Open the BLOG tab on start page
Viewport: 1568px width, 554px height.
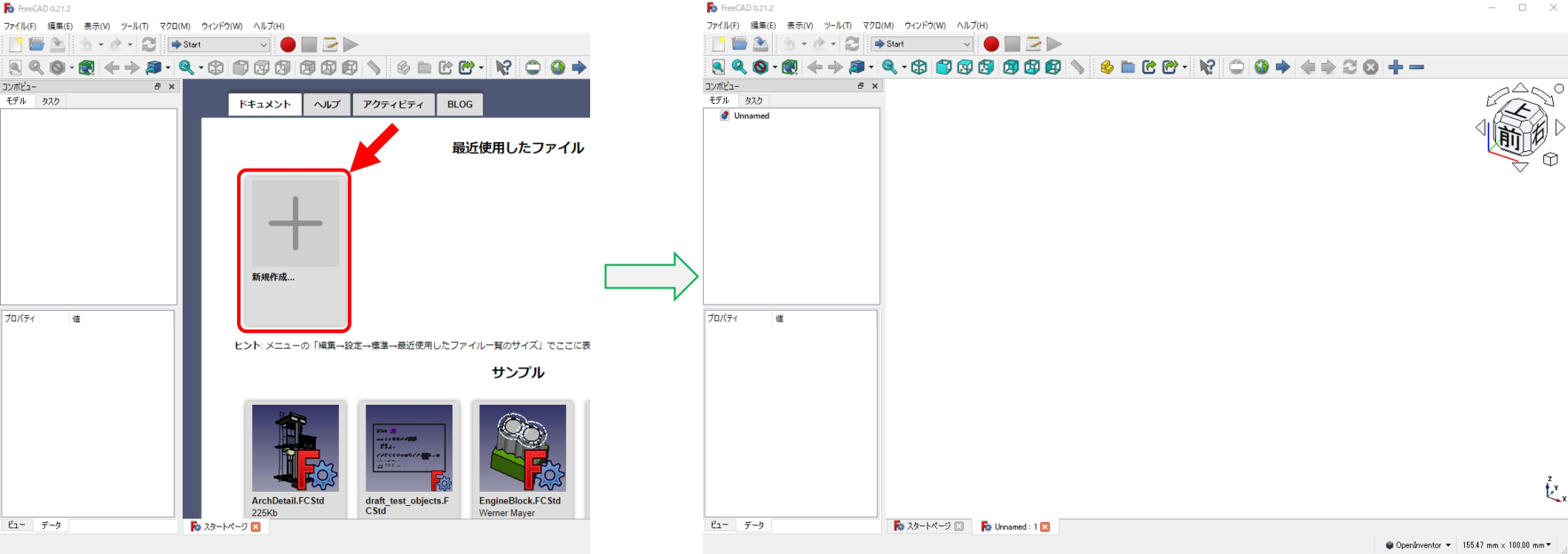(x=460, y=105)
